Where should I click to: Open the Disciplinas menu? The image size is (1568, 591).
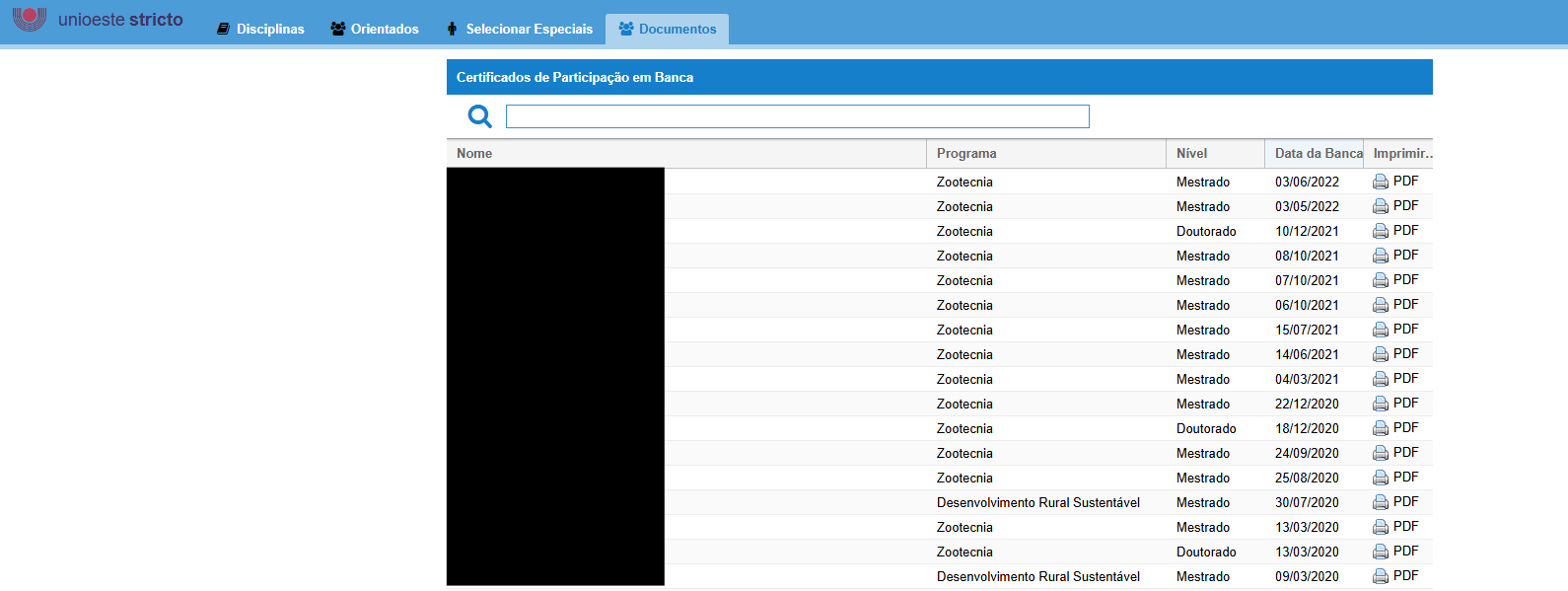pos(260,29)
